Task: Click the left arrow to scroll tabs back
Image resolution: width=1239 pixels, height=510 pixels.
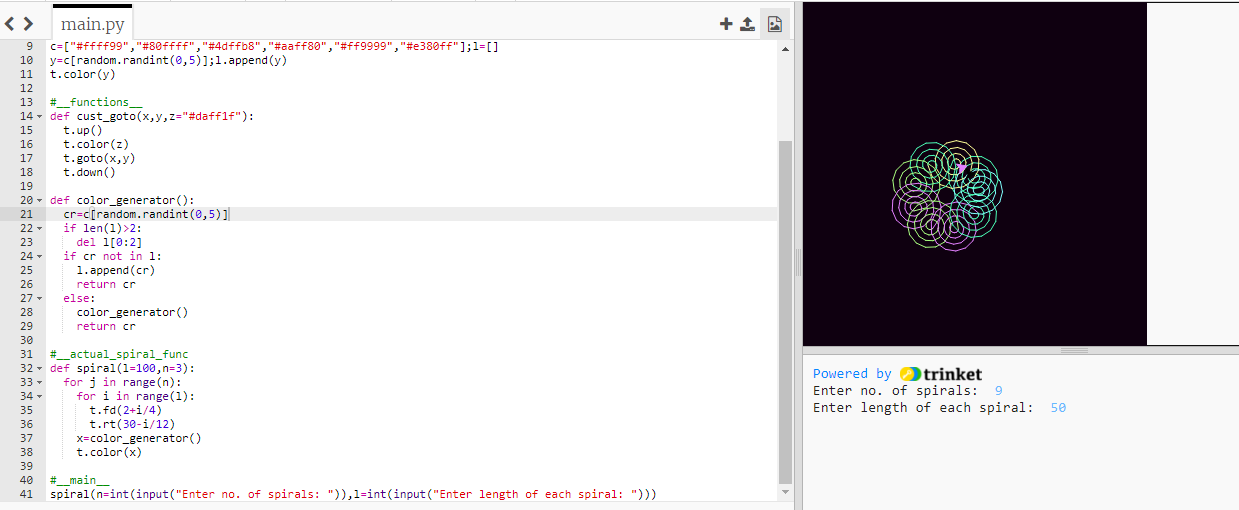Action: (11, 23)
